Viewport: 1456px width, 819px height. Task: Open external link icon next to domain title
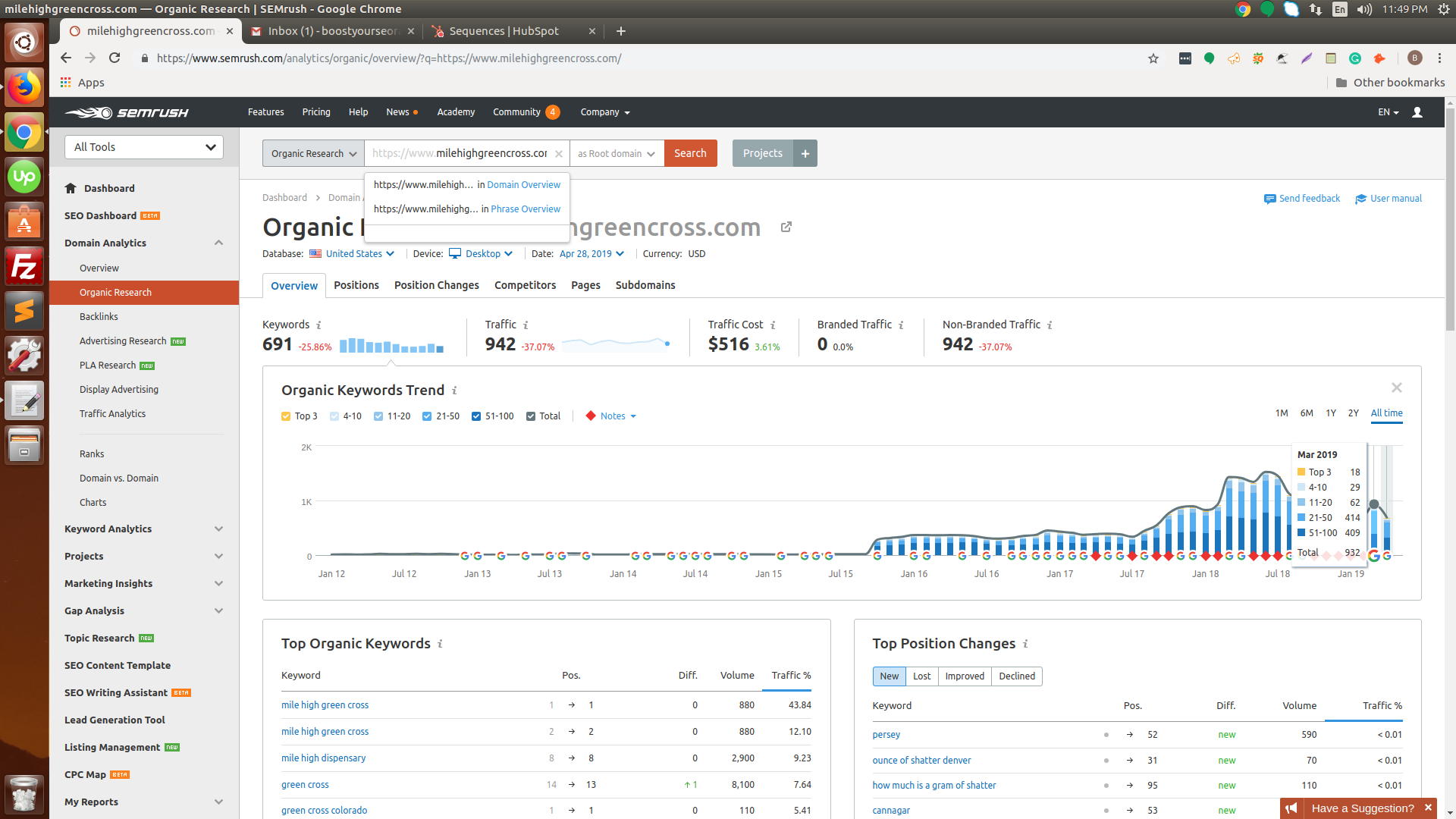pos(786,227)
